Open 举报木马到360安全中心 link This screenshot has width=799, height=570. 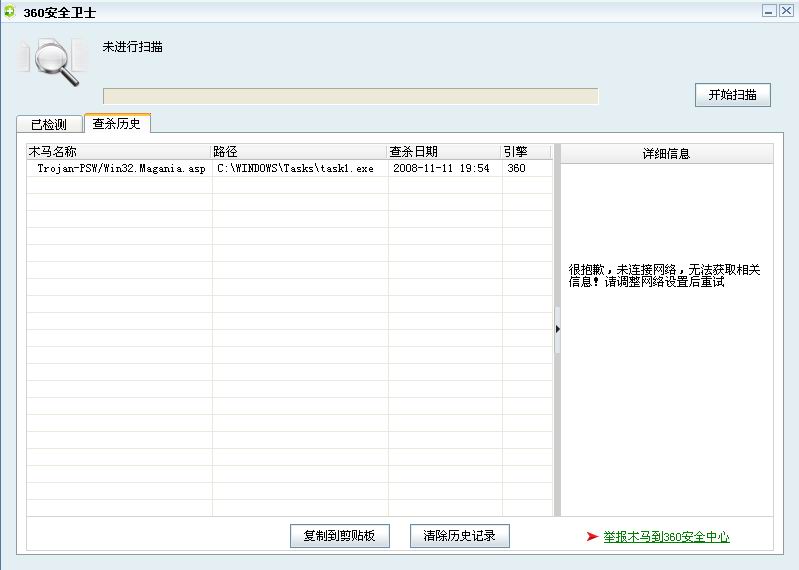[667, 537]
